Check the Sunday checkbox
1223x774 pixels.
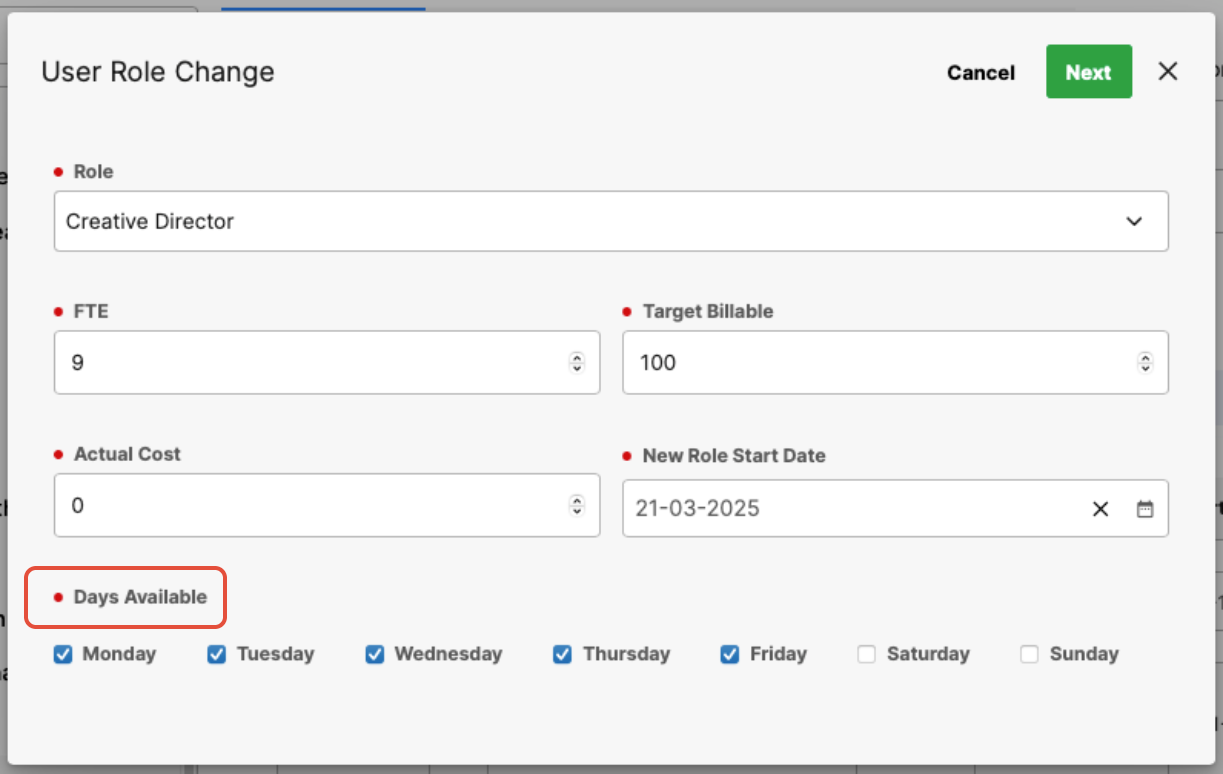point(1030,654)
